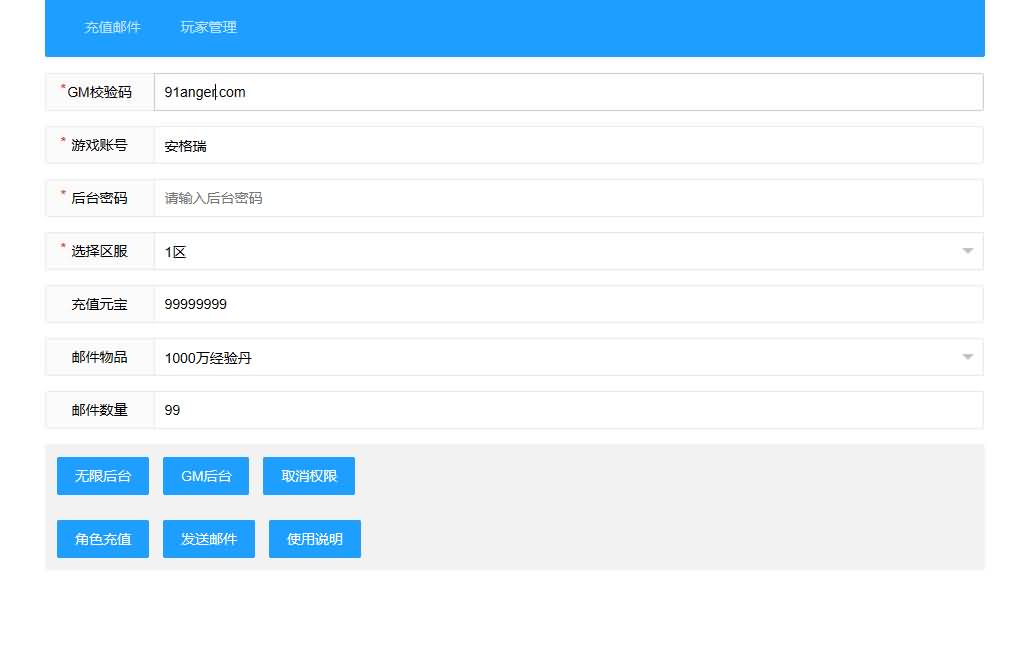
Task: Click the GM校验码 field label
Action: (99, 92)
